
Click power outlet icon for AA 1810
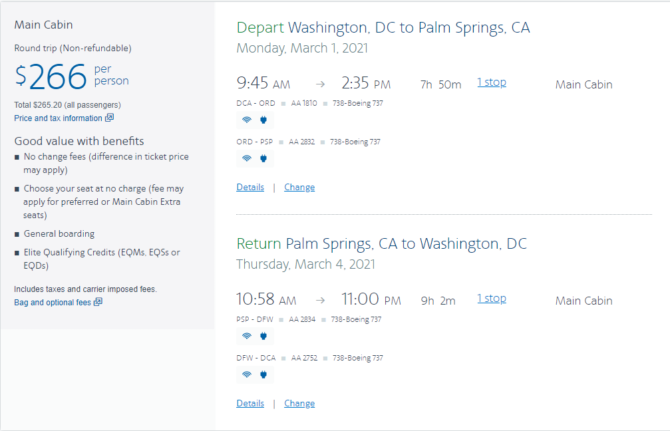tap(263, 120)
